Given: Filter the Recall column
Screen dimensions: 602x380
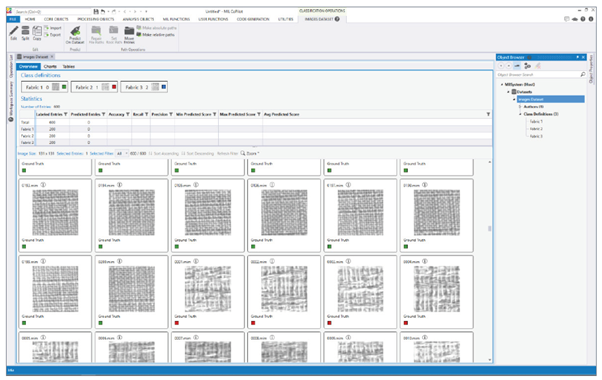Looking at the screenshot, I should click(147, 114).
